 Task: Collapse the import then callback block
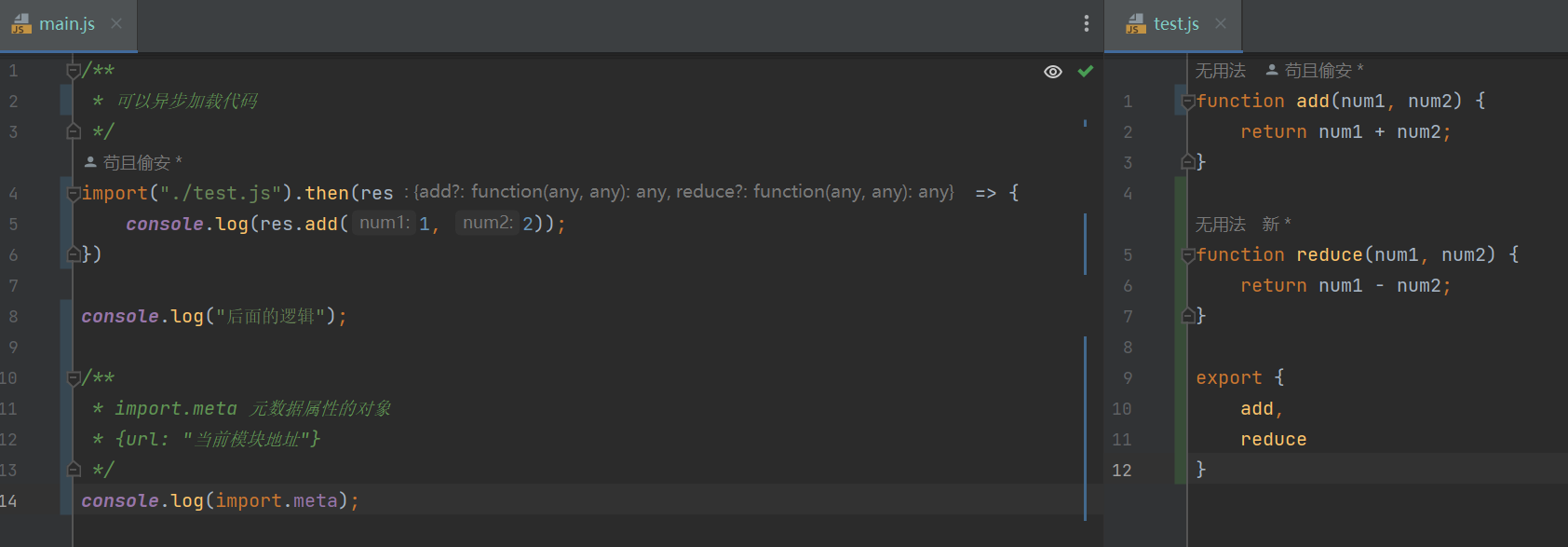pyautogui.click(x=73, y=194)
